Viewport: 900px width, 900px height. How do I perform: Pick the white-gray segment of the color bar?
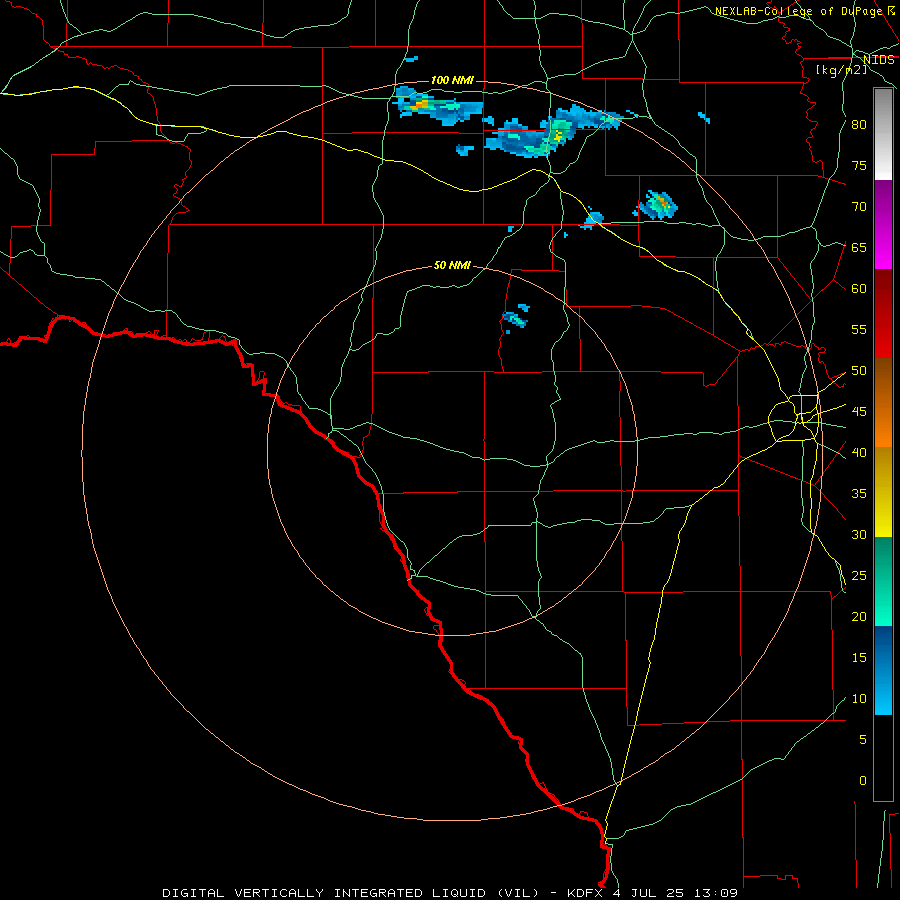point(883,134)
